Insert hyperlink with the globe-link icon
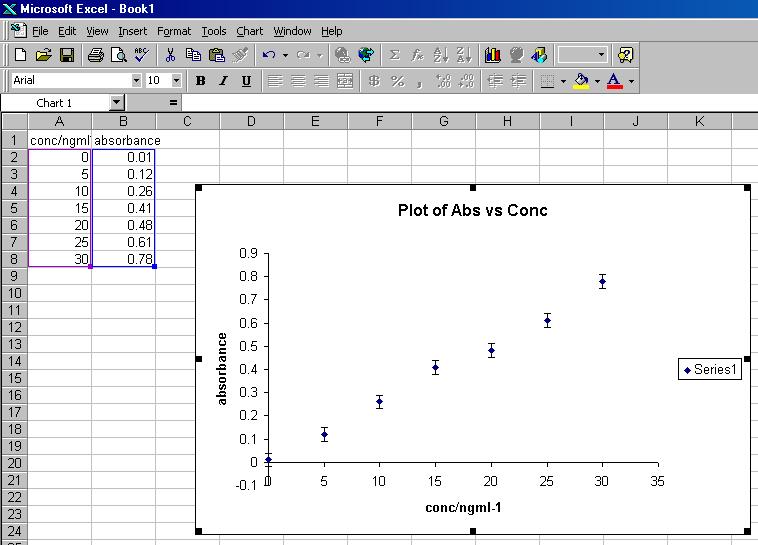The height and width of the screenshot is (545, 758). 343,55
